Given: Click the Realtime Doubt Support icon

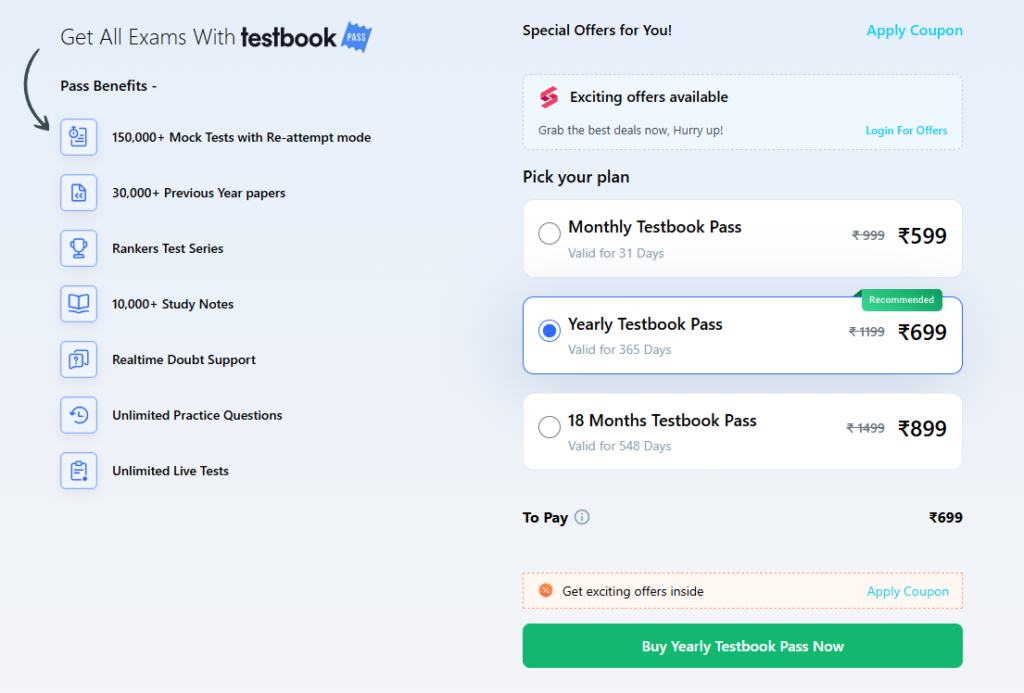Looking at the screenshot, I should (78, 359).
